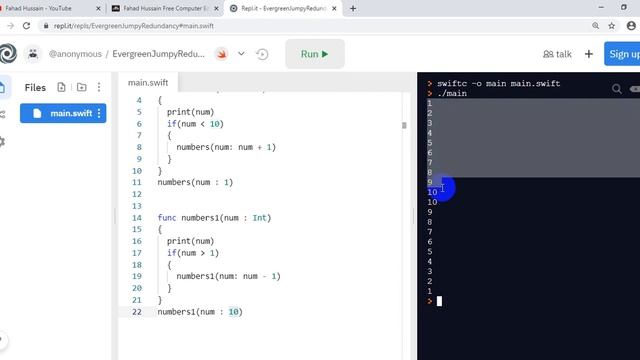Reload the page
The width and height of the screenshot is (640, 360).
(27, 26)
